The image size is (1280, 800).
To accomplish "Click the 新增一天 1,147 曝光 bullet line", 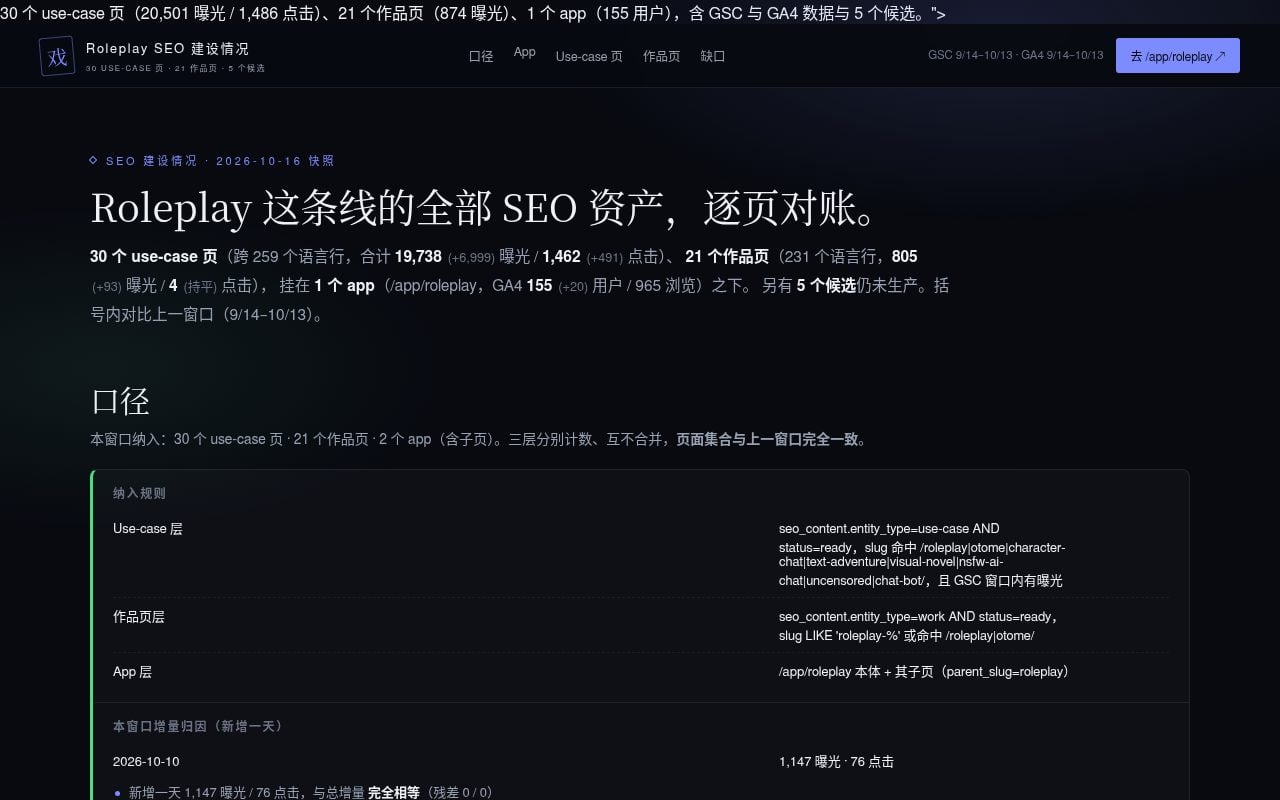I will tap(310, 792).
